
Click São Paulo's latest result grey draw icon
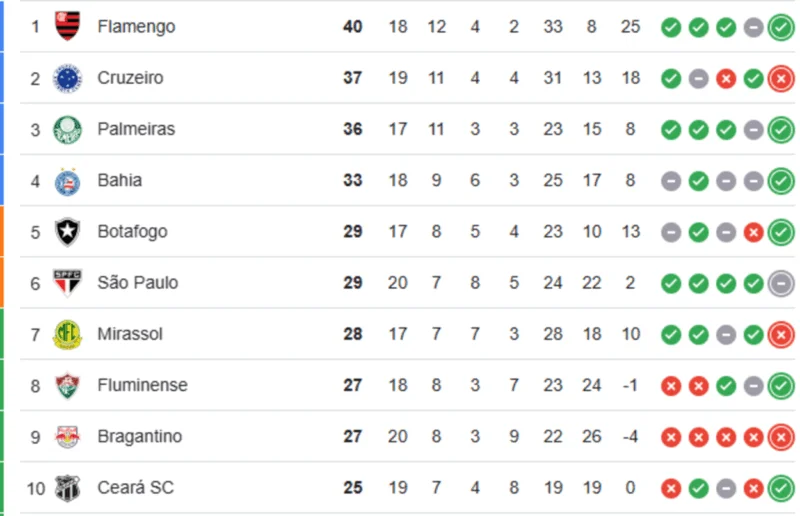781,283
